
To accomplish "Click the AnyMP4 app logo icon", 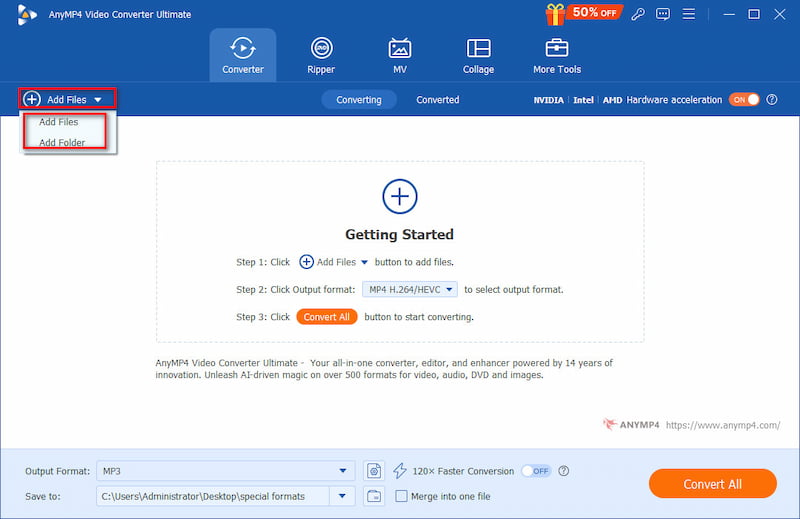I will point(27,14).
